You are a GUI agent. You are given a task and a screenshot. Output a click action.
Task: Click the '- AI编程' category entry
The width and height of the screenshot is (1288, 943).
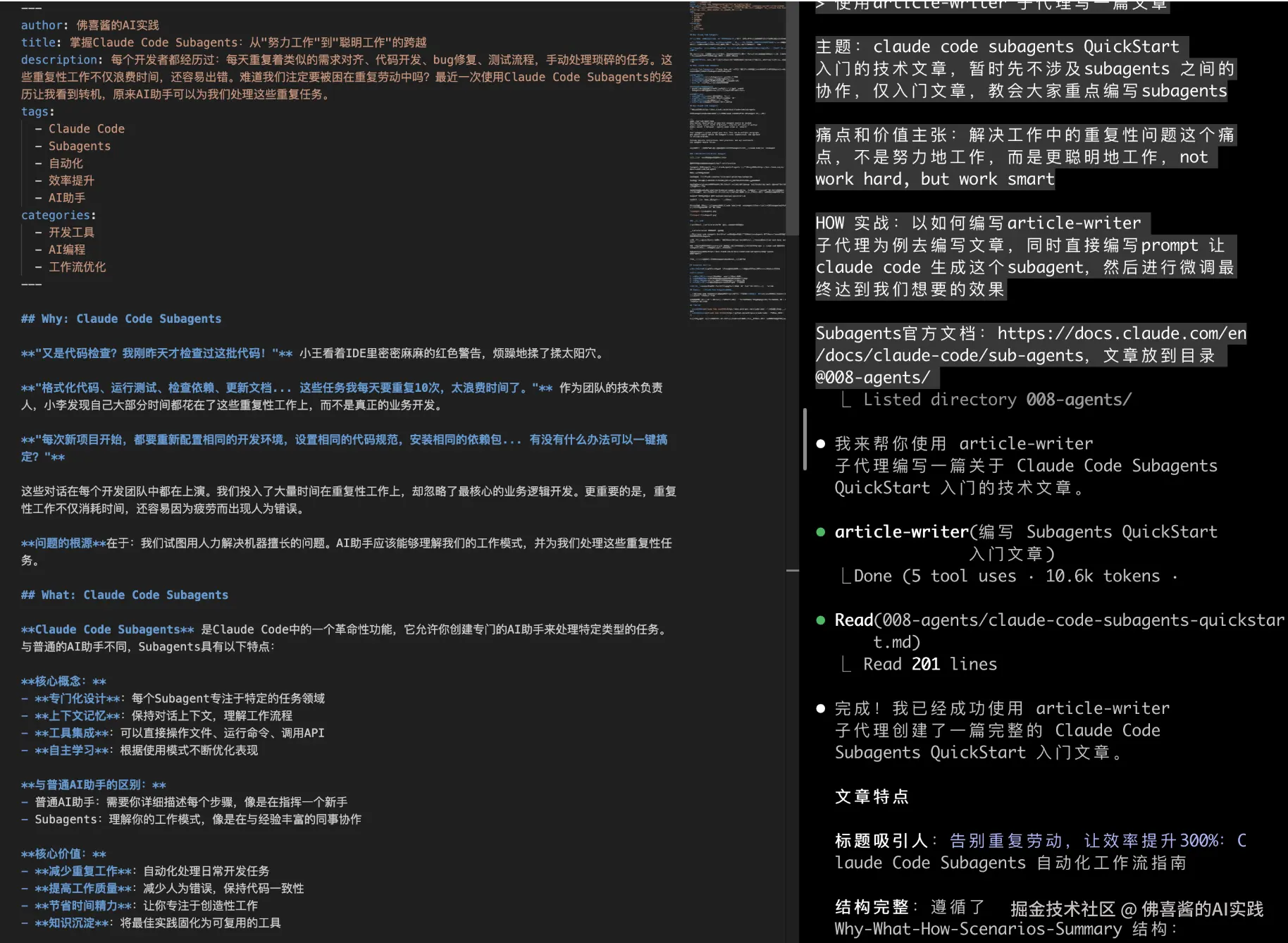point(60,249)
